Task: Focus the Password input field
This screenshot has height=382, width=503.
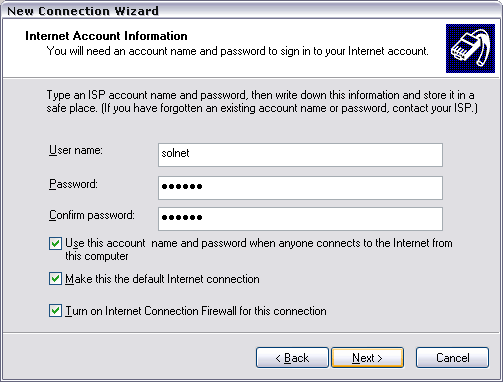Action: 300,188
